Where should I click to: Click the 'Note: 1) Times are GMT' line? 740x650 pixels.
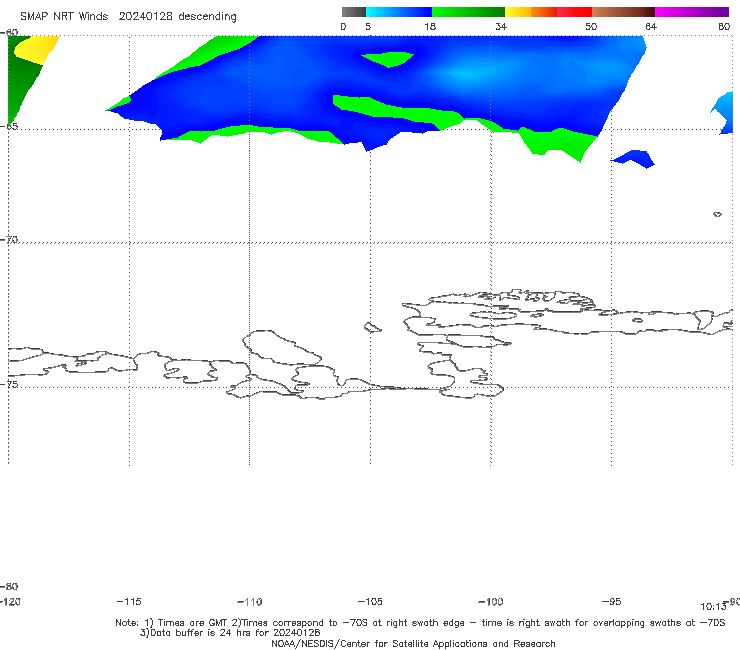click(x=420, y=623)
